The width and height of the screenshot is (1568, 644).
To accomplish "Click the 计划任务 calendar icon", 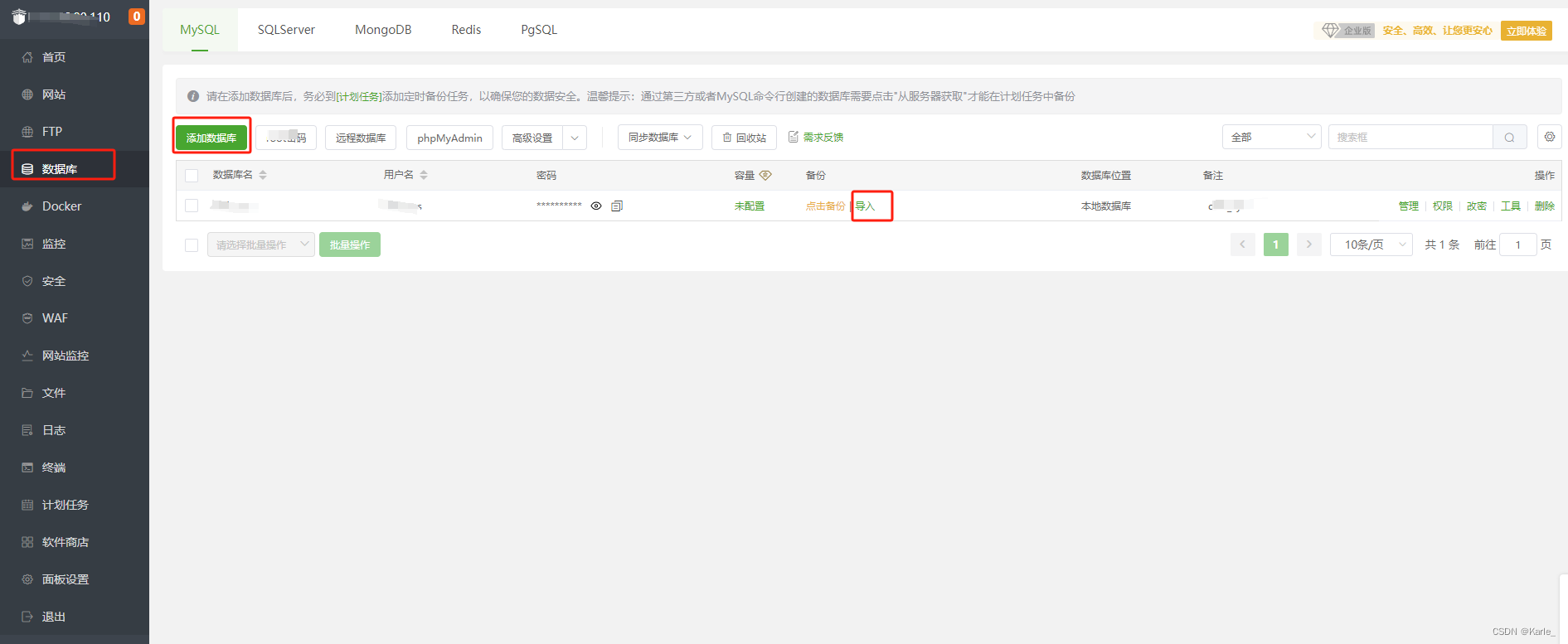I will (x=27, y=505).
